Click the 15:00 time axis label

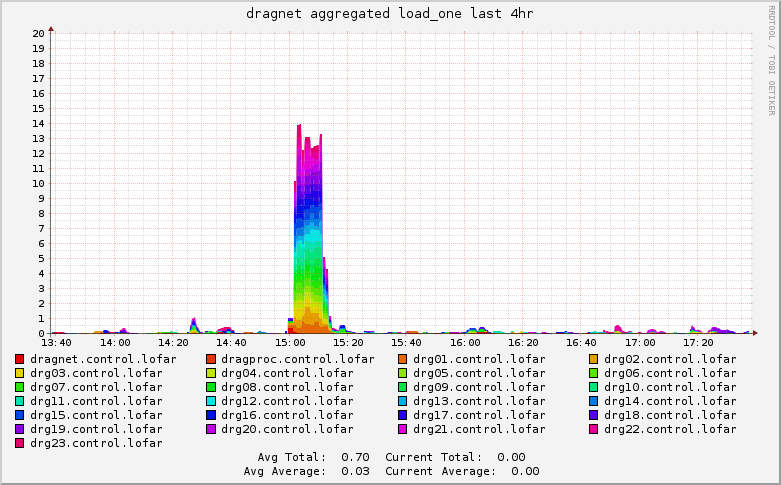[x=290, y=343]
